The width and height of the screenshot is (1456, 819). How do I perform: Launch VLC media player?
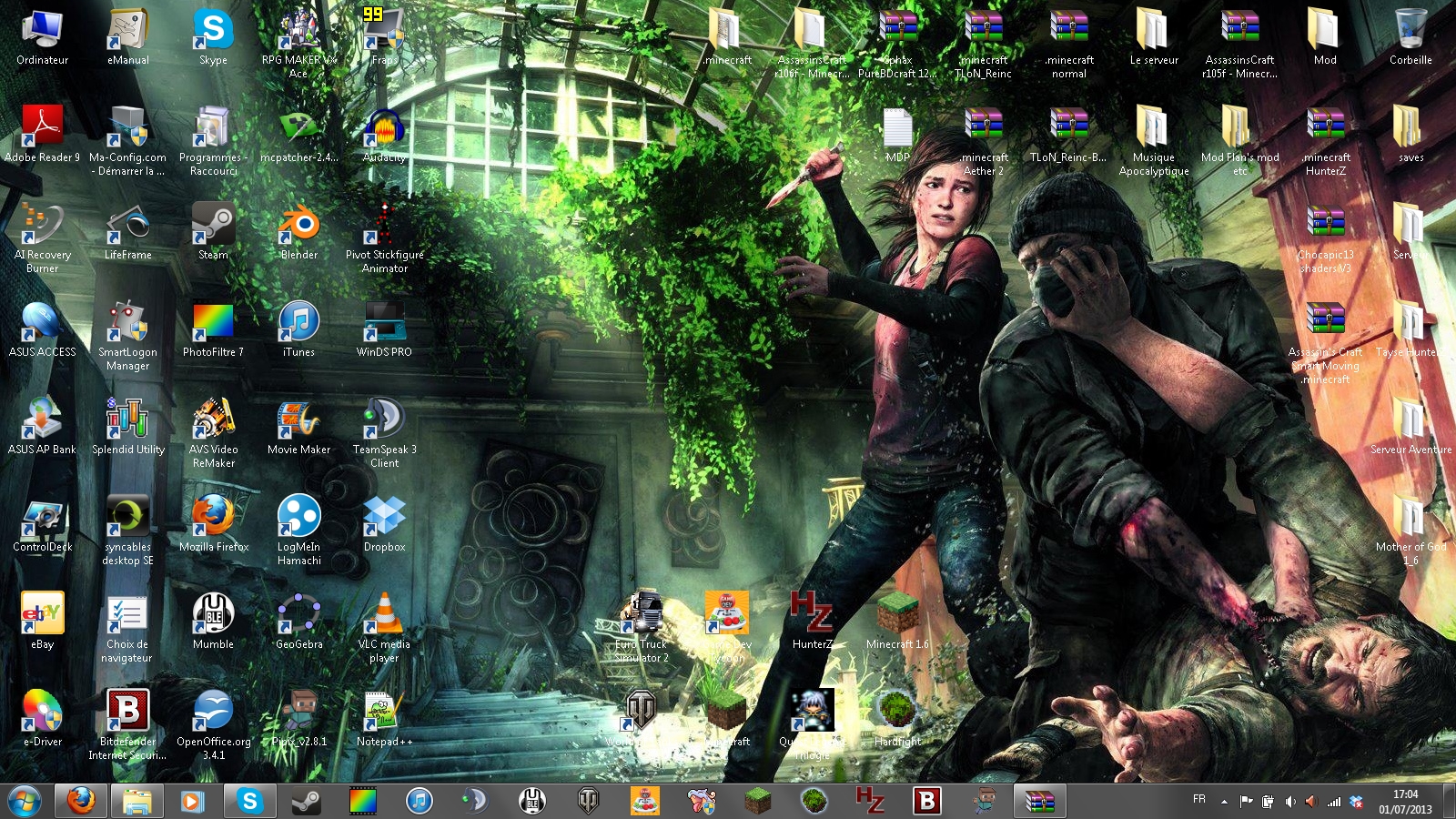click(x=384, y=627)
